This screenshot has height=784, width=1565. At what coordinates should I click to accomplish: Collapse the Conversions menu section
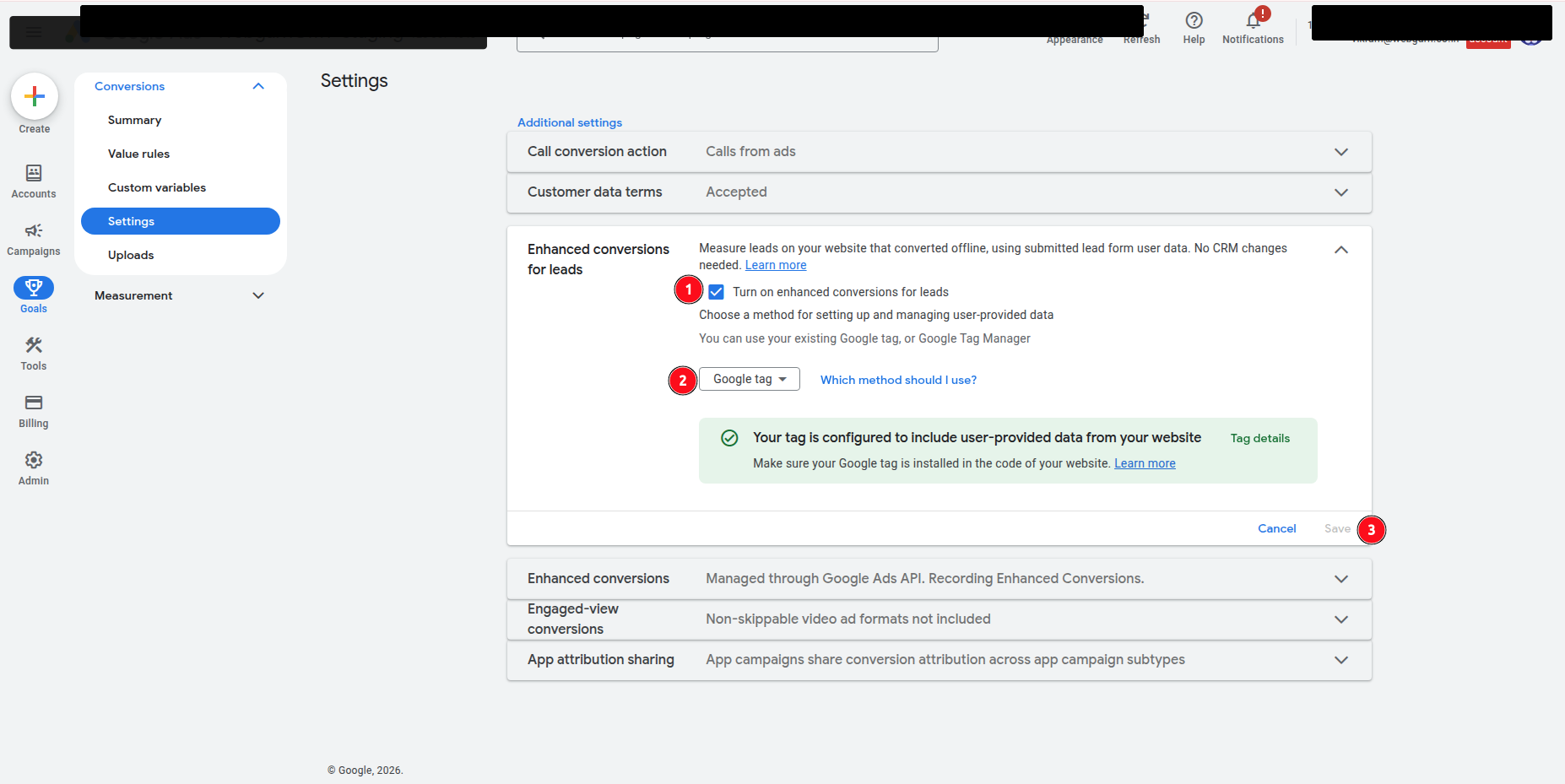pyautogui.click(x=258, y=86)
